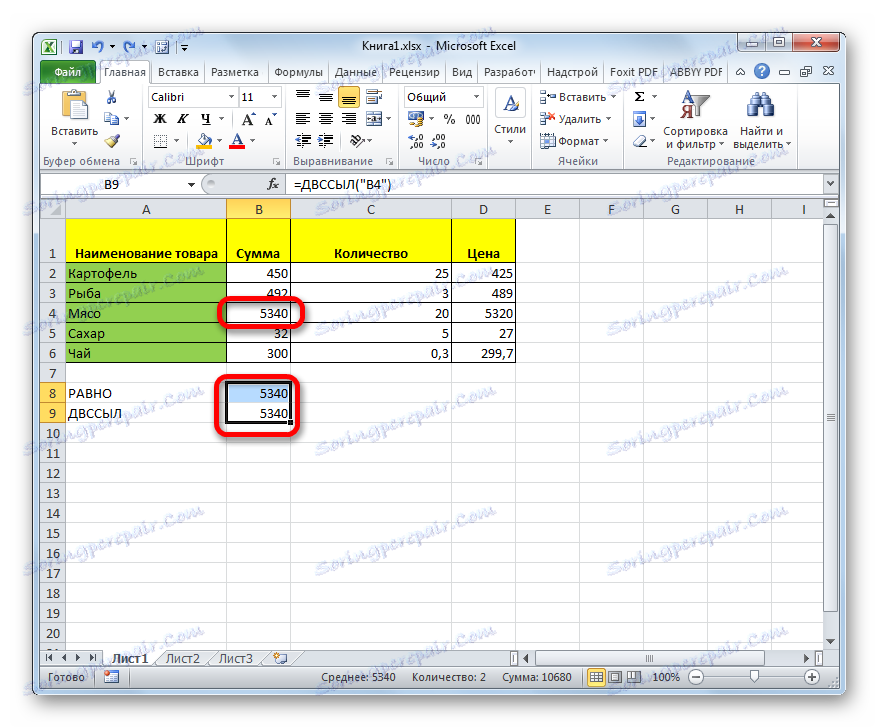Apply the fill color bucket
This screenshot has height=728, width=879.
click(205, 141)
